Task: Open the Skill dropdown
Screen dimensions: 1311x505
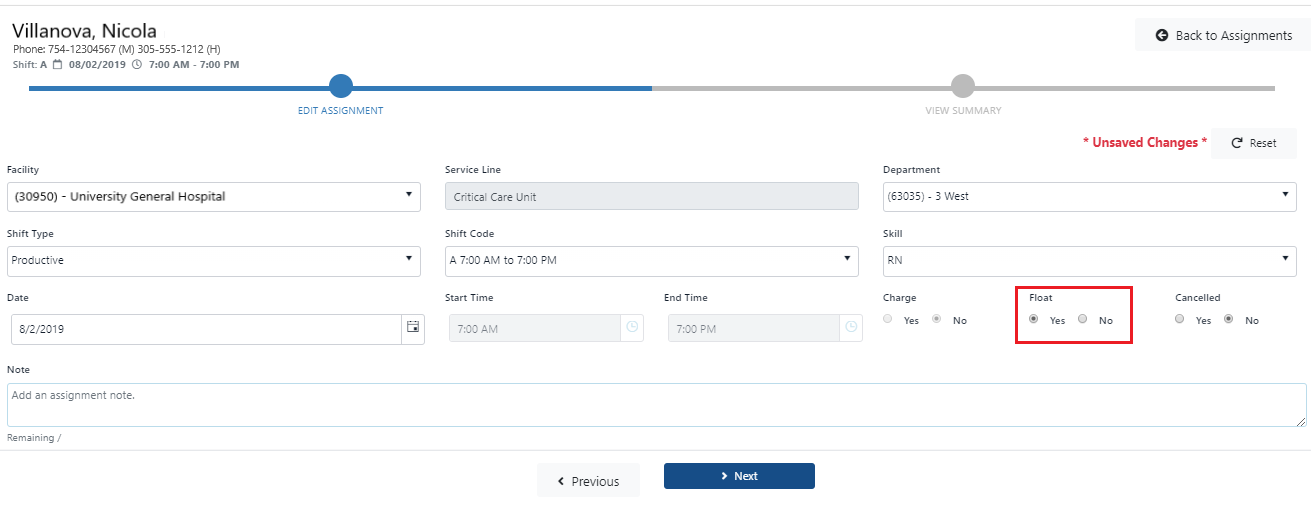Action: click(1089, 260)
